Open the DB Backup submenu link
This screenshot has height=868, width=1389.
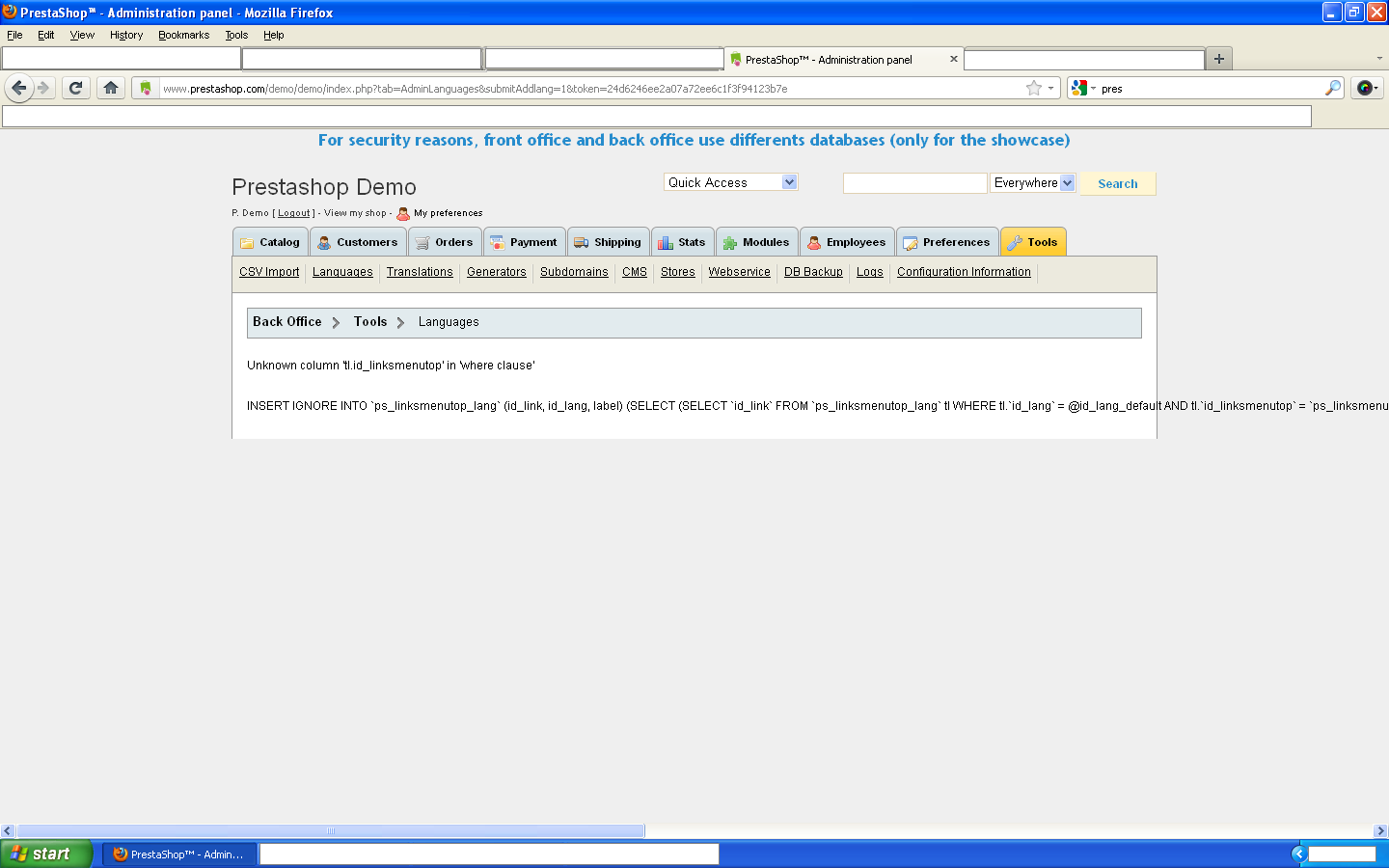click(x=813, y=272)
